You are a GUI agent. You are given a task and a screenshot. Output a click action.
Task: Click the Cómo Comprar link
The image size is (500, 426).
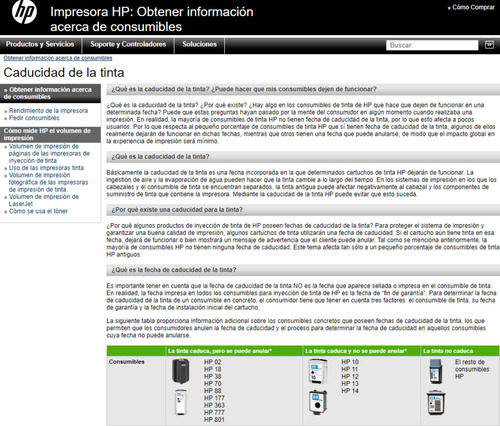(x=471, y=7)
